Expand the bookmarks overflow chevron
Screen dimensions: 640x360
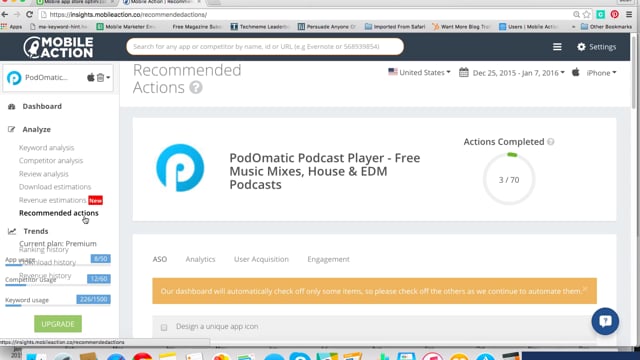(x=573, y=27)
